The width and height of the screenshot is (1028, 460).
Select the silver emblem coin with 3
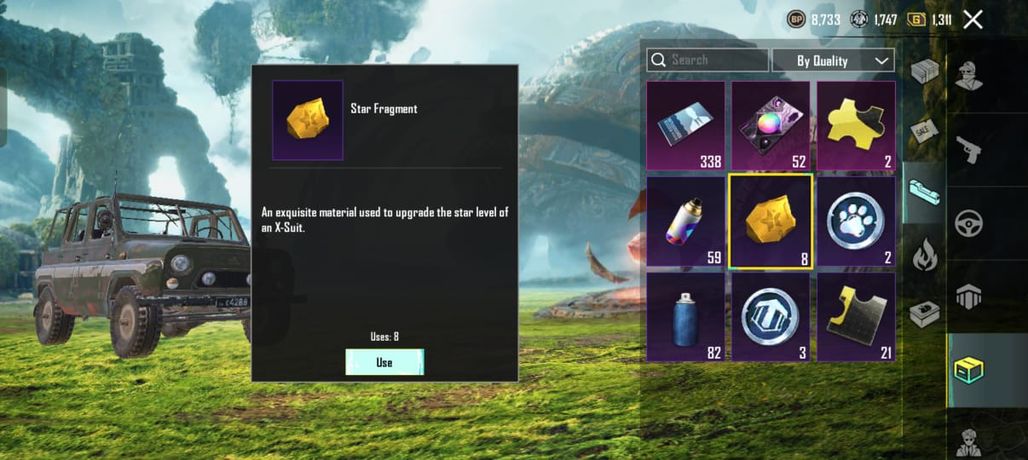pyautogui.click(x=771, y=317)
